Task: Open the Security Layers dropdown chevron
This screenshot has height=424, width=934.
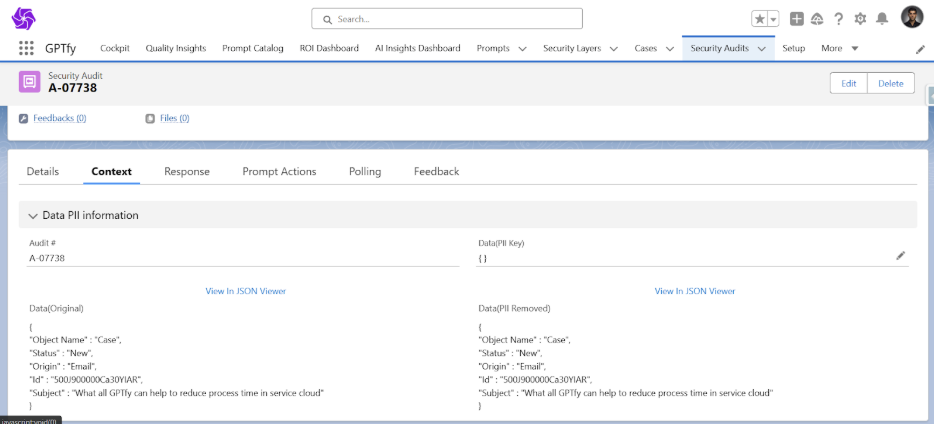Action: click(x=613, y=49)
